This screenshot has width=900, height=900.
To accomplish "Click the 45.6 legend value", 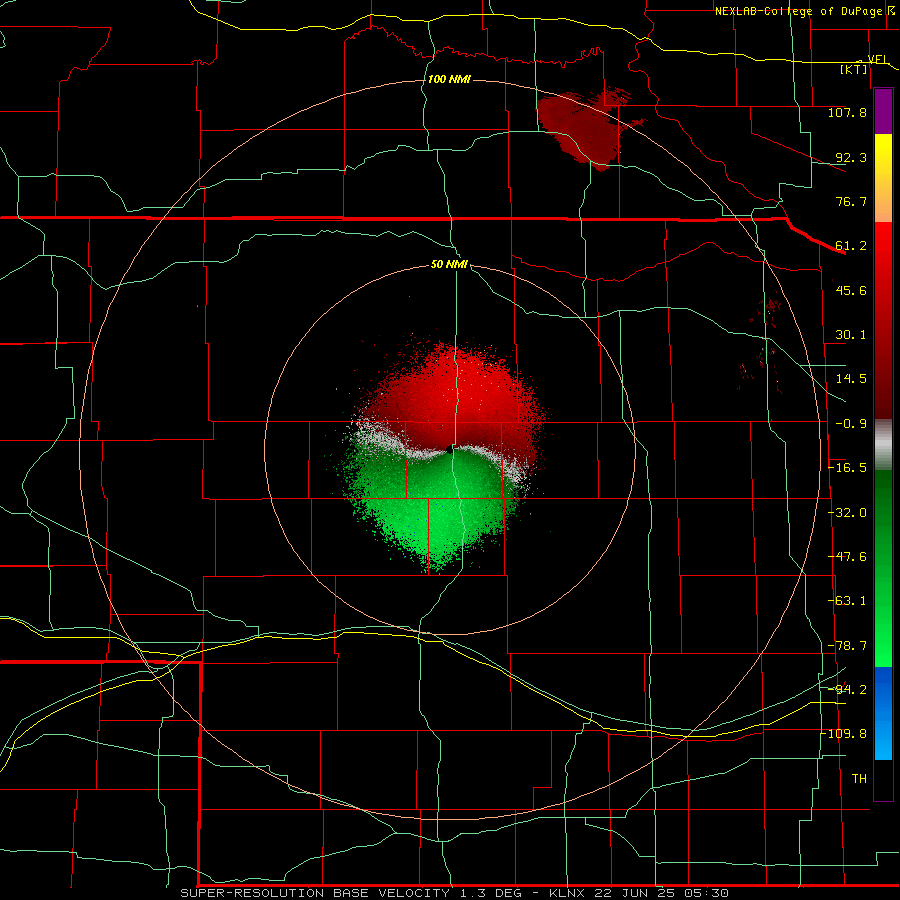I will click(x=851, y=290).
